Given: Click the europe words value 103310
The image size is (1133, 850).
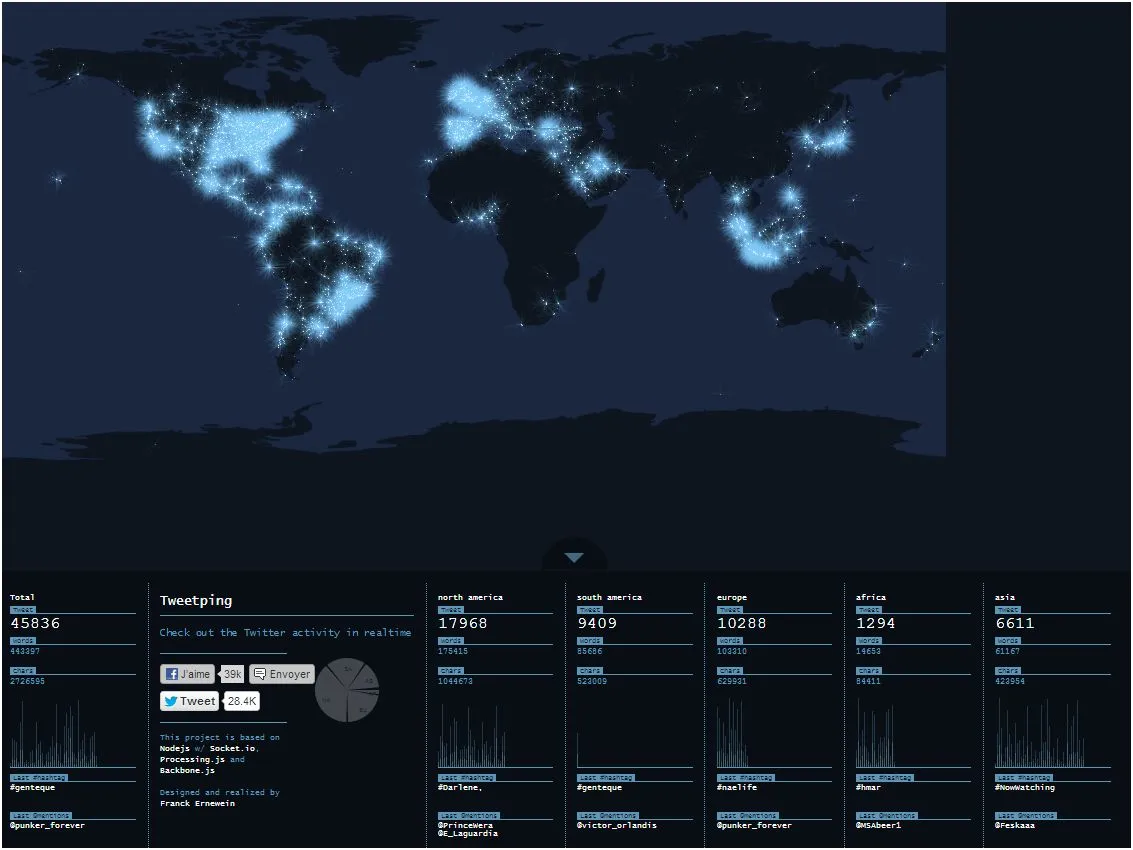Looking at the screenshot, I should coord(732,652).
